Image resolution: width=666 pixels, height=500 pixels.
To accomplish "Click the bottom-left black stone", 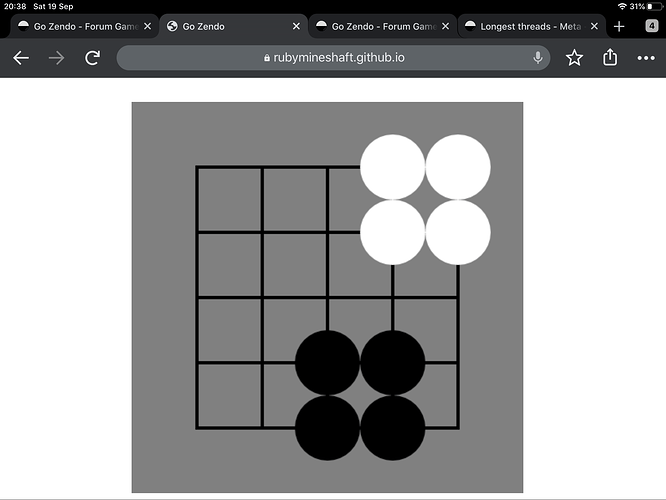I will click(x=327, y=428).
